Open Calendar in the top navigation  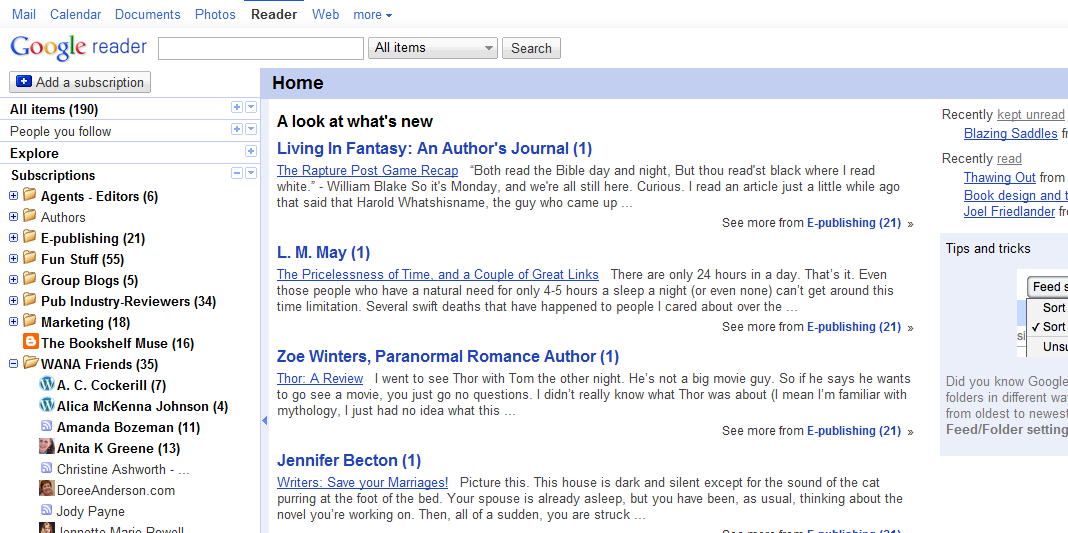click(x=76, y=14)
